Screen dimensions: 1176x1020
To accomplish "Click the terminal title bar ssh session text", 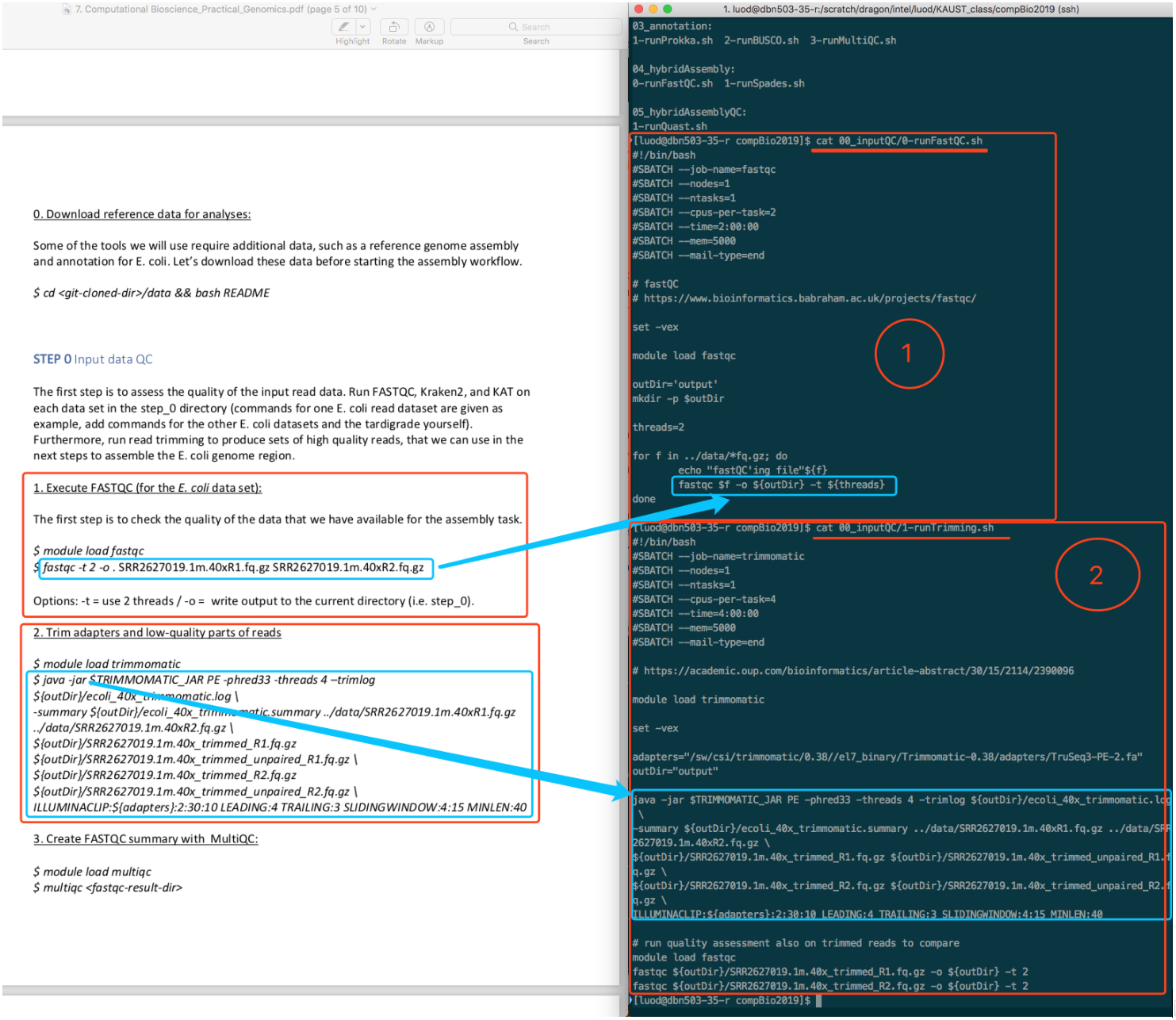I will (x=901, y=10).
